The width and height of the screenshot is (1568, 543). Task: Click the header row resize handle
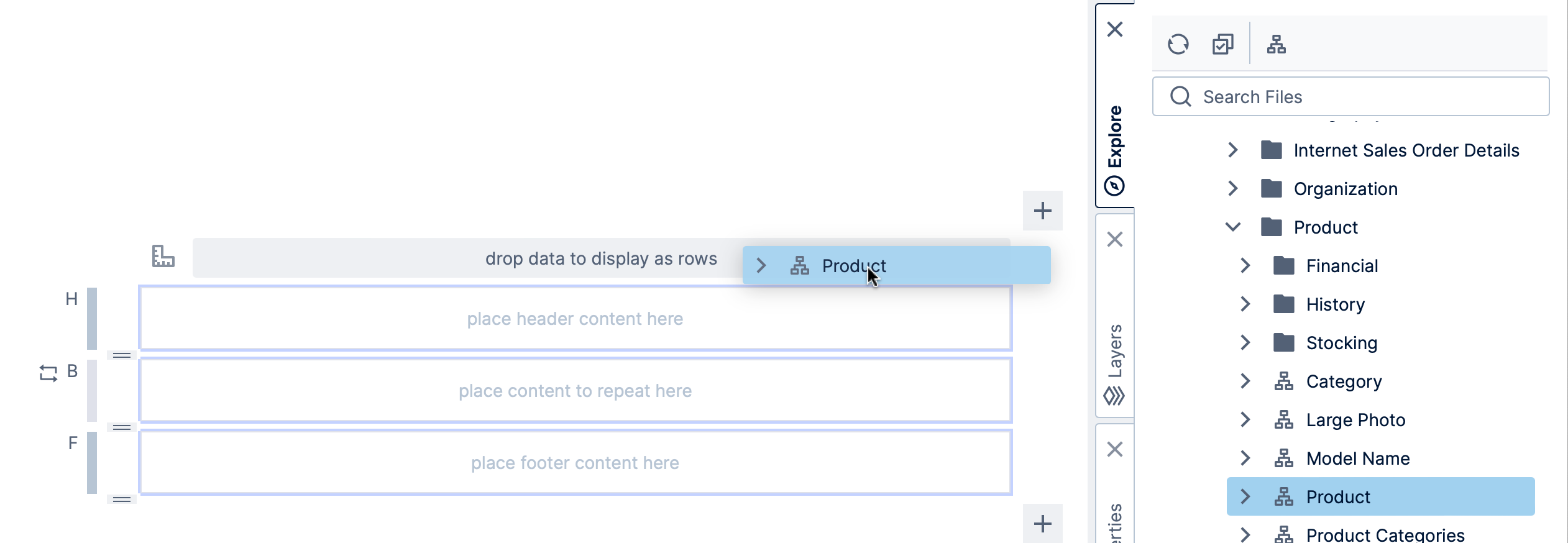pos(122,355)
